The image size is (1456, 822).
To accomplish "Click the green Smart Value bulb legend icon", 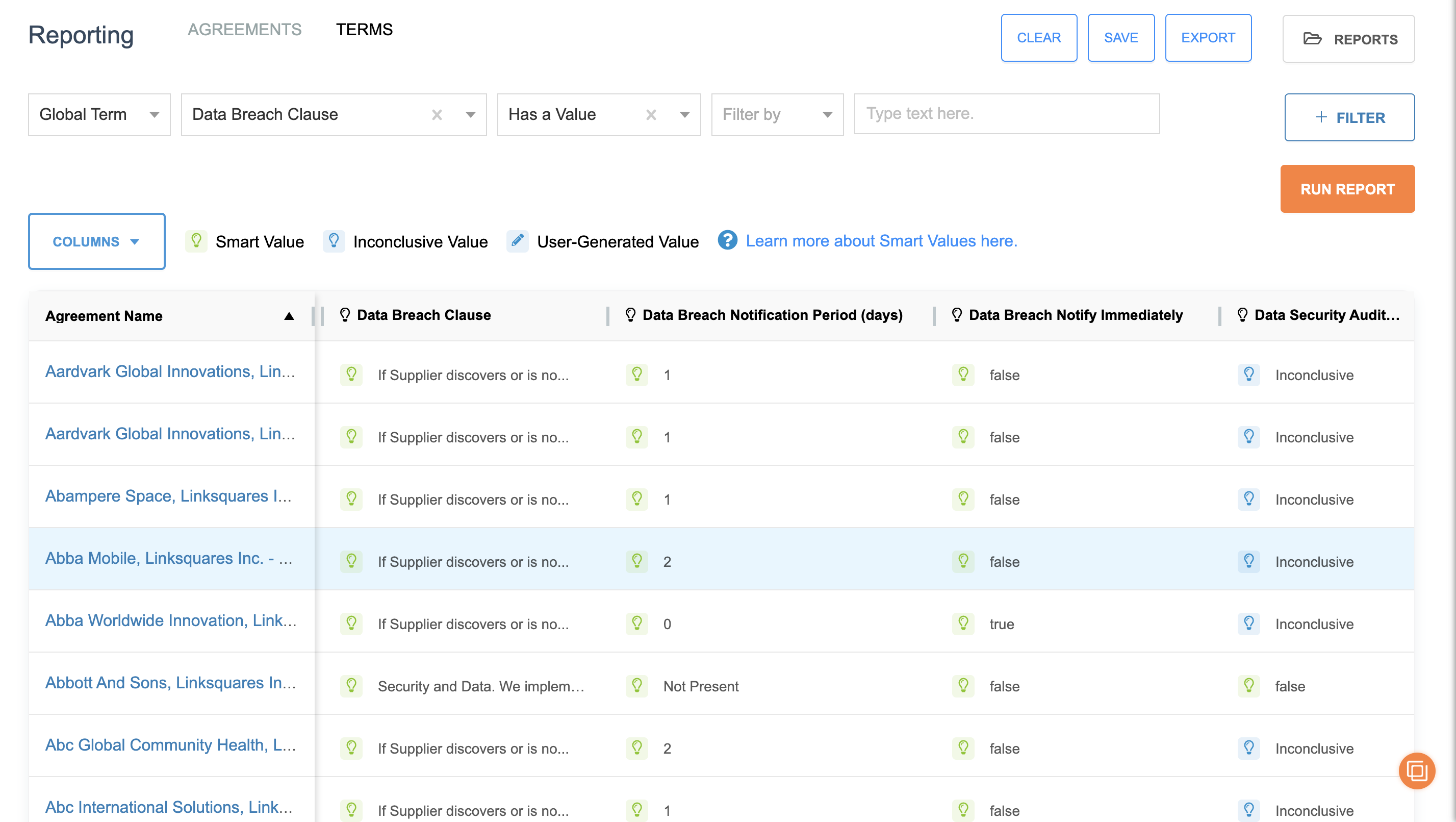I will click(196, 241).
